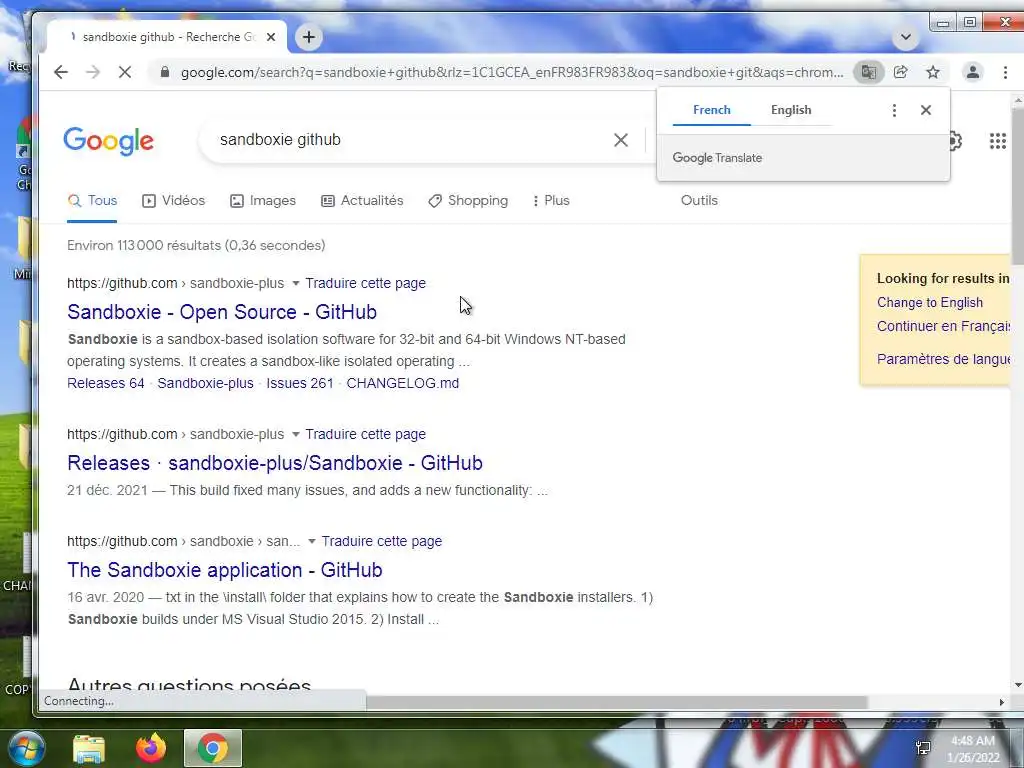Viewport: 1024px width, 768px height.
Task: Open The Sandboxie application - GitHub result
Action: [x=225, y=570]
